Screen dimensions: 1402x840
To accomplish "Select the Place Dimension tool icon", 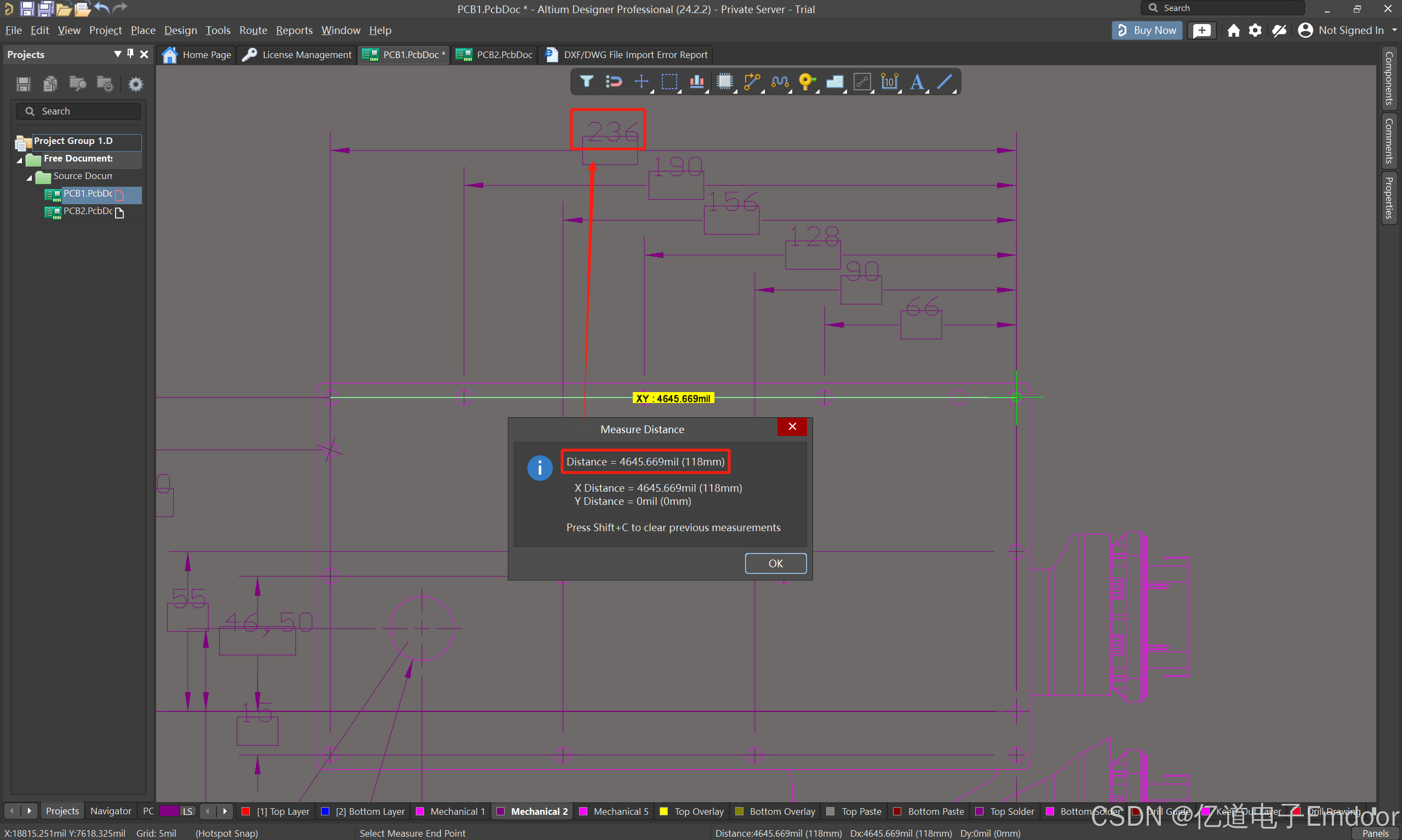I will point(889,82).
